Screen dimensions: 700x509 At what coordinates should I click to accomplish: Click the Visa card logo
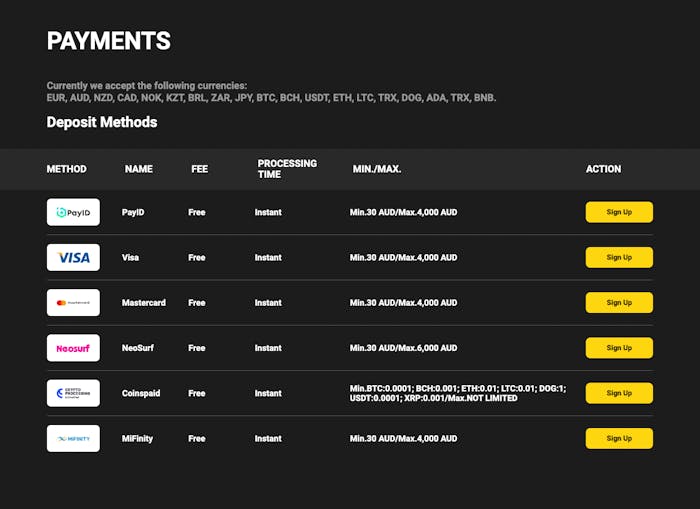(x=73, y=257)
